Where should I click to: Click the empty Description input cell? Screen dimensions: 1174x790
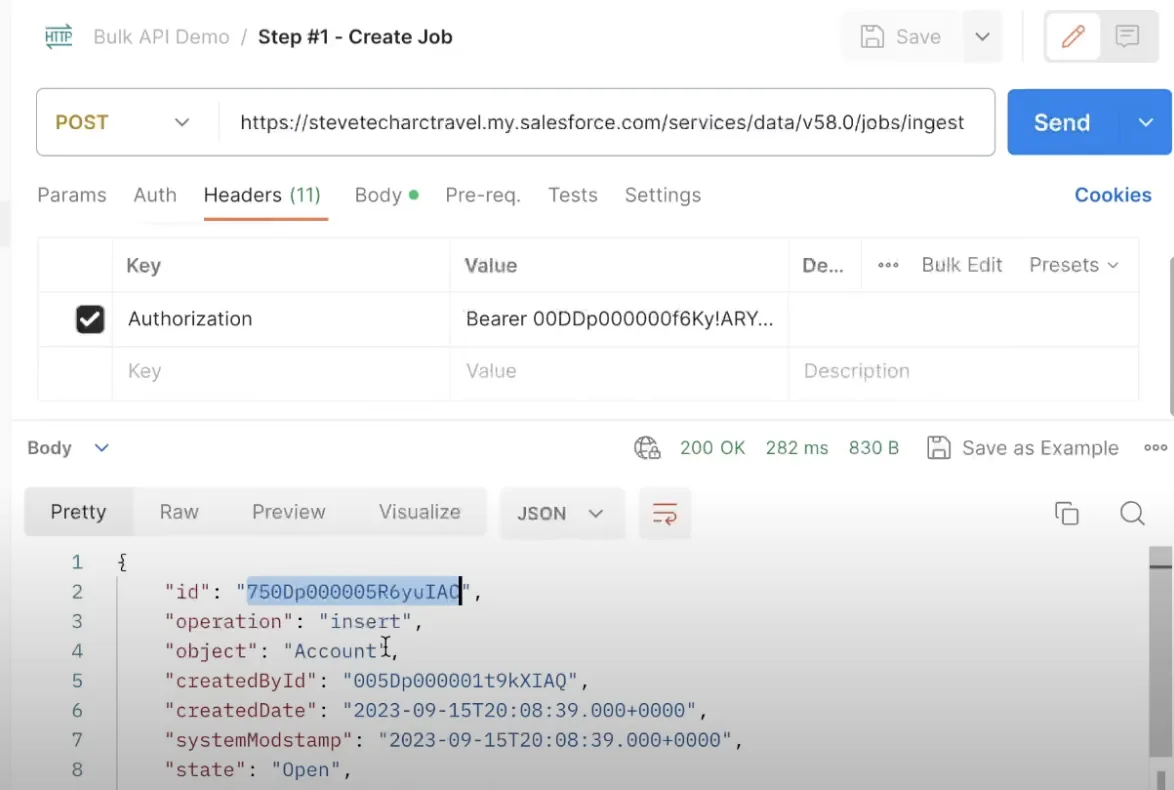coord(964,371)
